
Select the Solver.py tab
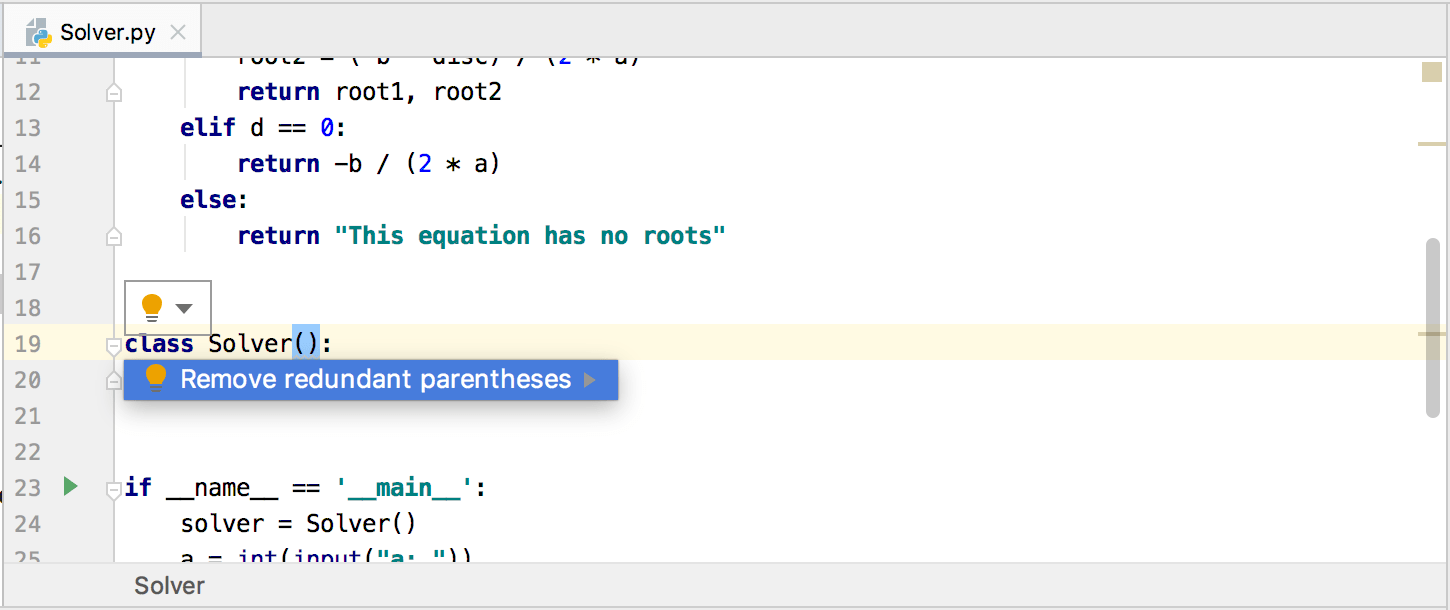point(107,32)
